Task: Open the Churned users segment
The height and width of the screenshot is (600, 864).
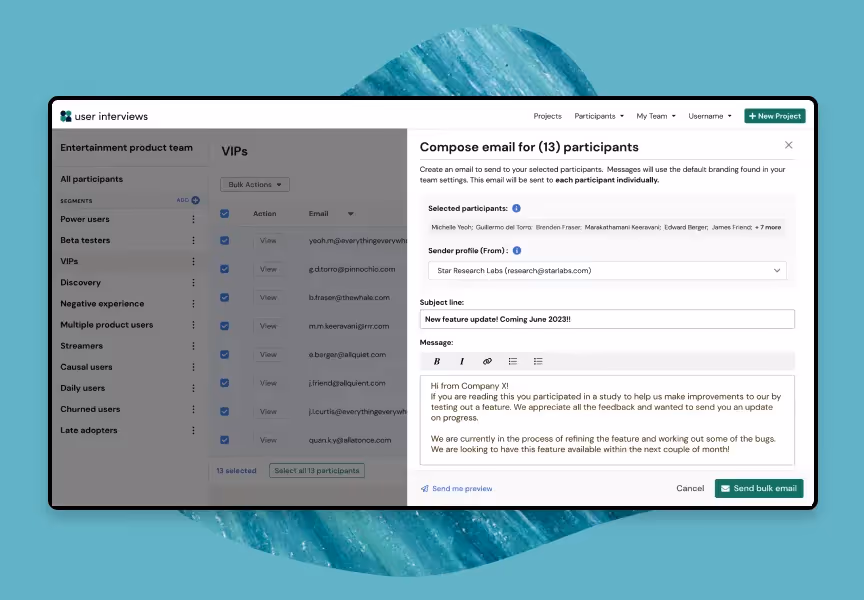Action: (90, 409)
